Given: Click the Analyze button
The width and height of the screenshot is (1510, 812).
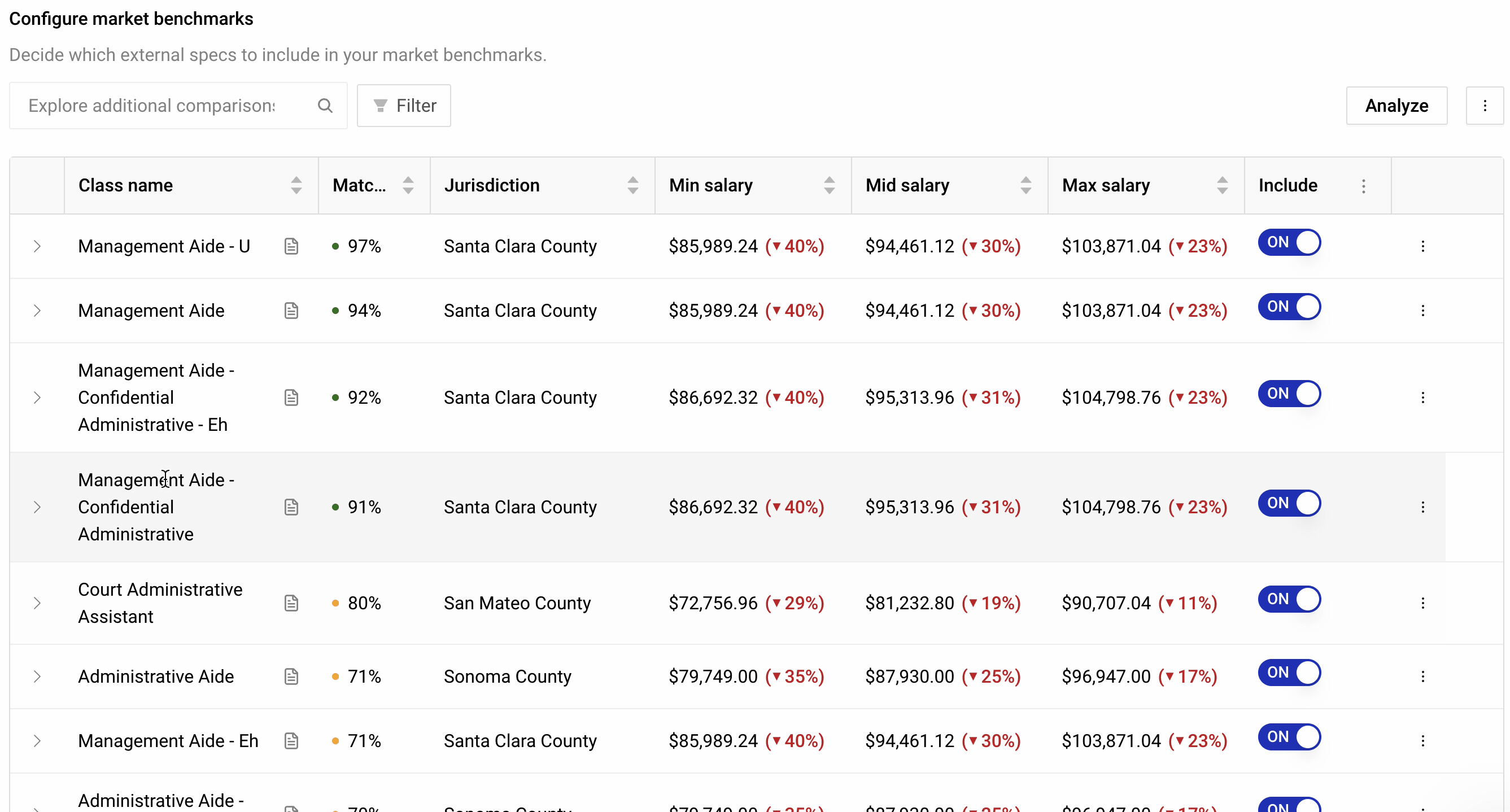Looking at the screenshot, I should (x=1396, y=106).
